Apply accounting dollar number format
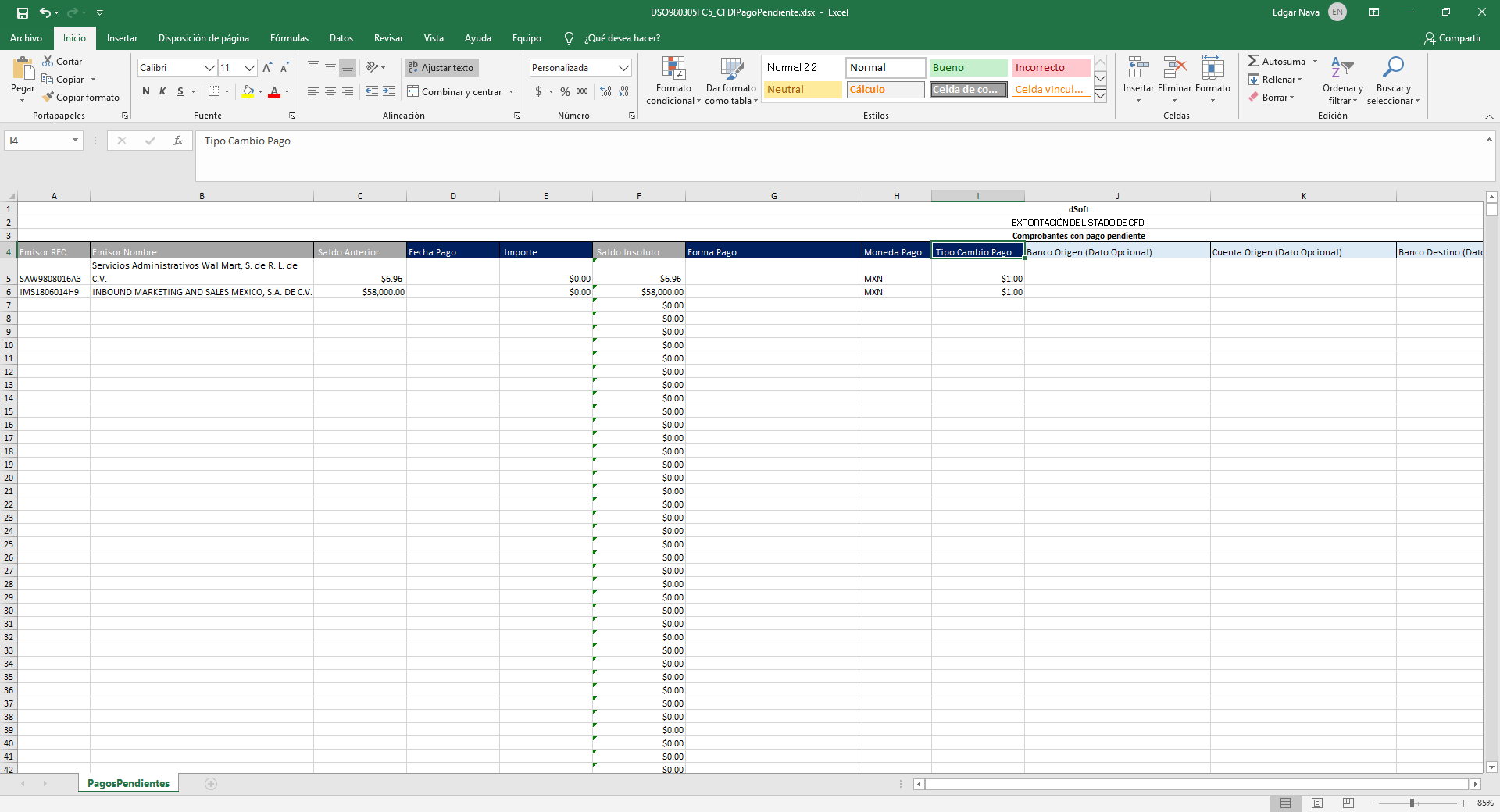 coord(538,91)
